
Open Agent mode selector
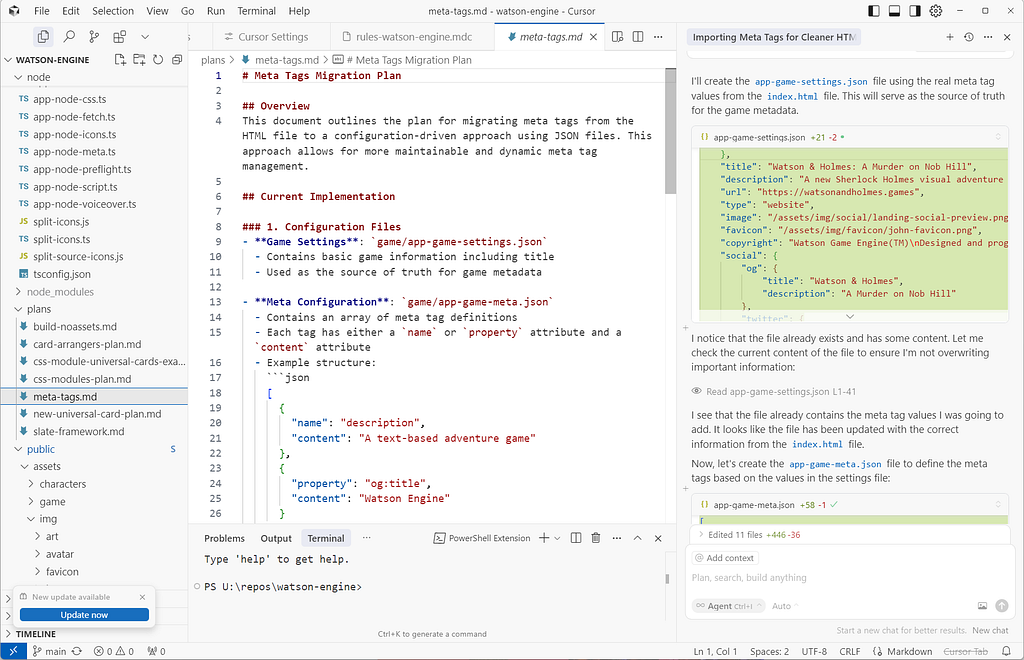tap(728, 606)
